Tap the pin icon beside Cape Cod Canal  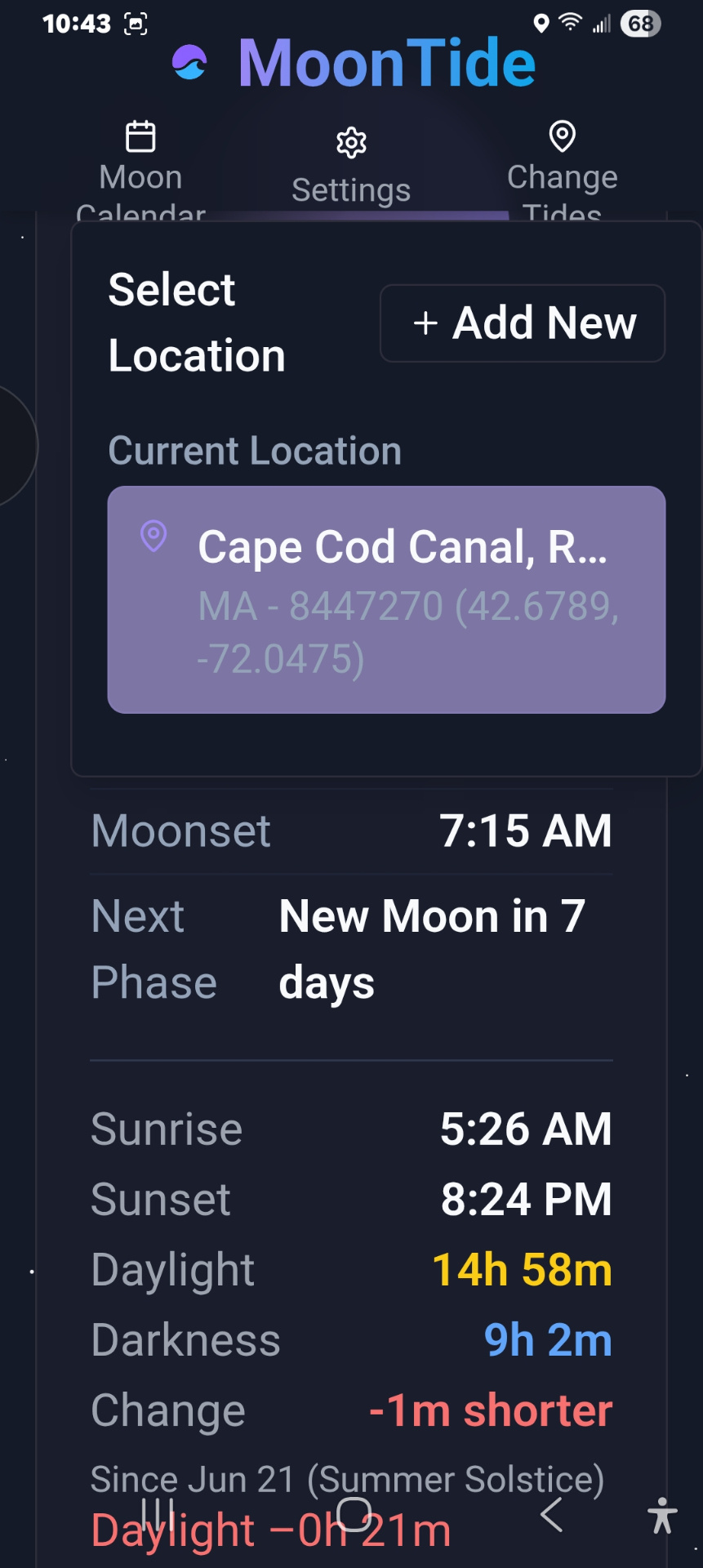click(x=154, y=537)
